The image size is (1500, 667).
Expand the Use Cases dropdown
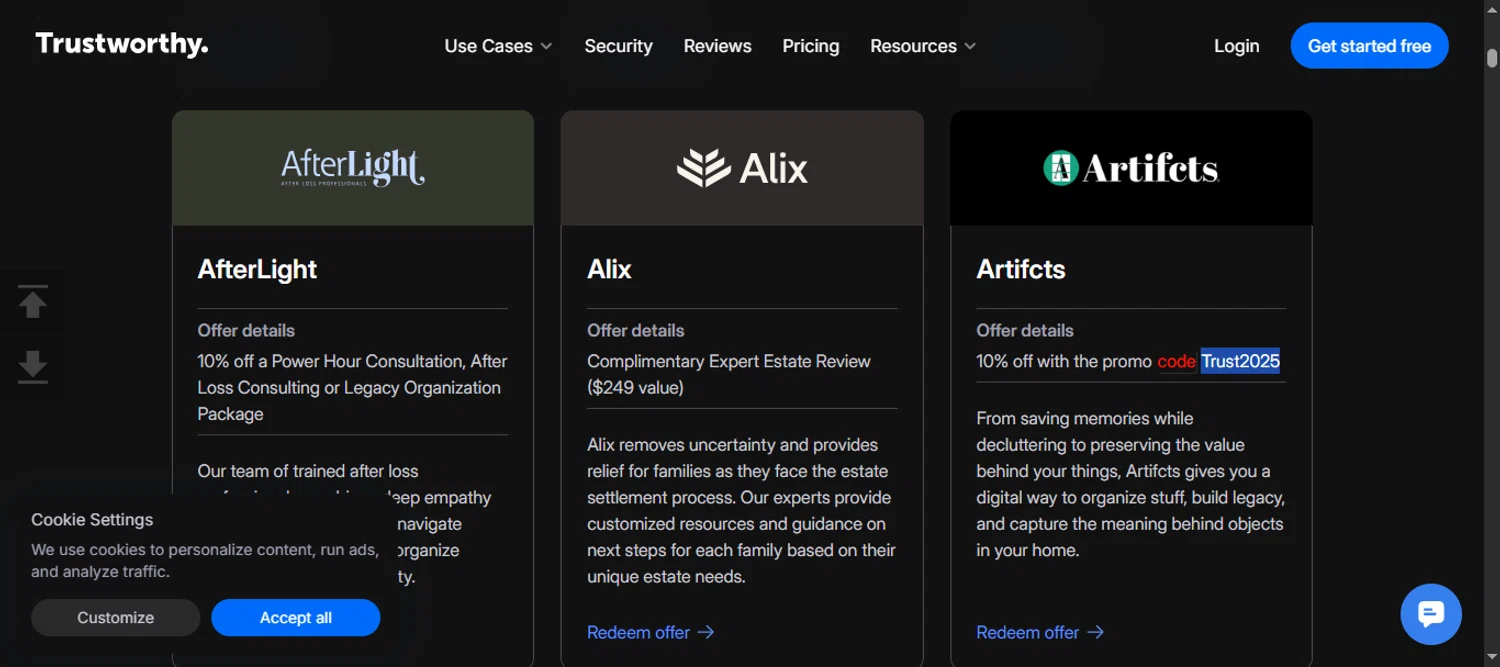click(x=498, y=46)
